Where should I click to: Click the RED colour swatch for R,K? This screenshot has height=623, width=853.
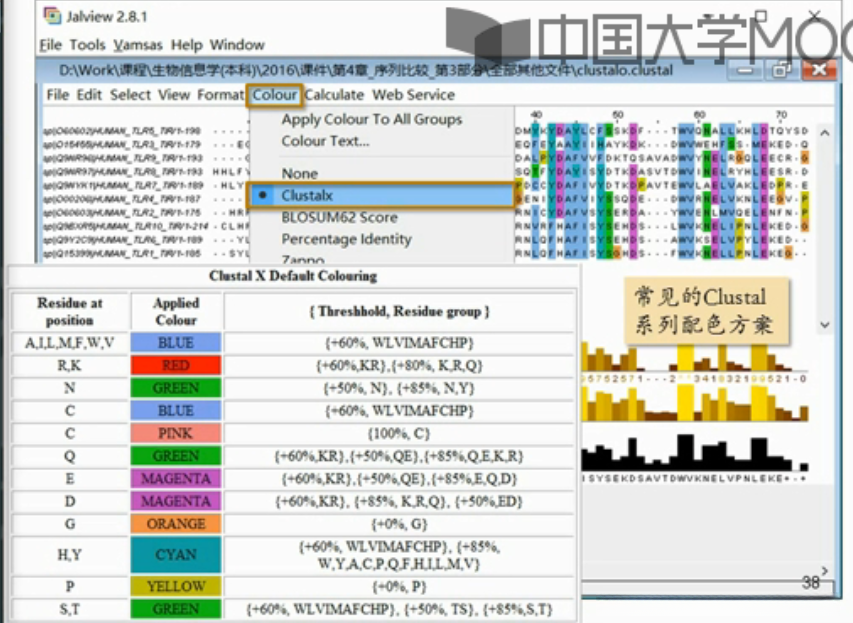pos(176,365)
